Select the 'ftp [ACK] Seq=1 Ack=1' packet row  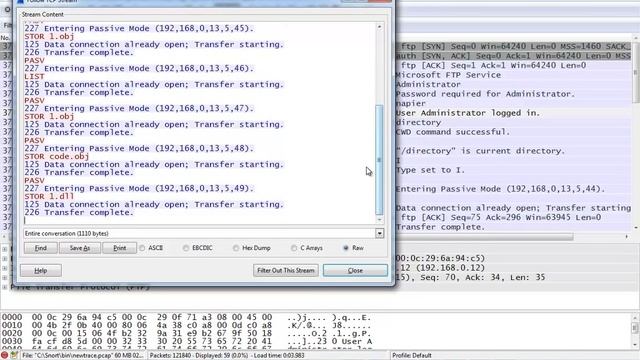[x=513, y=65]
